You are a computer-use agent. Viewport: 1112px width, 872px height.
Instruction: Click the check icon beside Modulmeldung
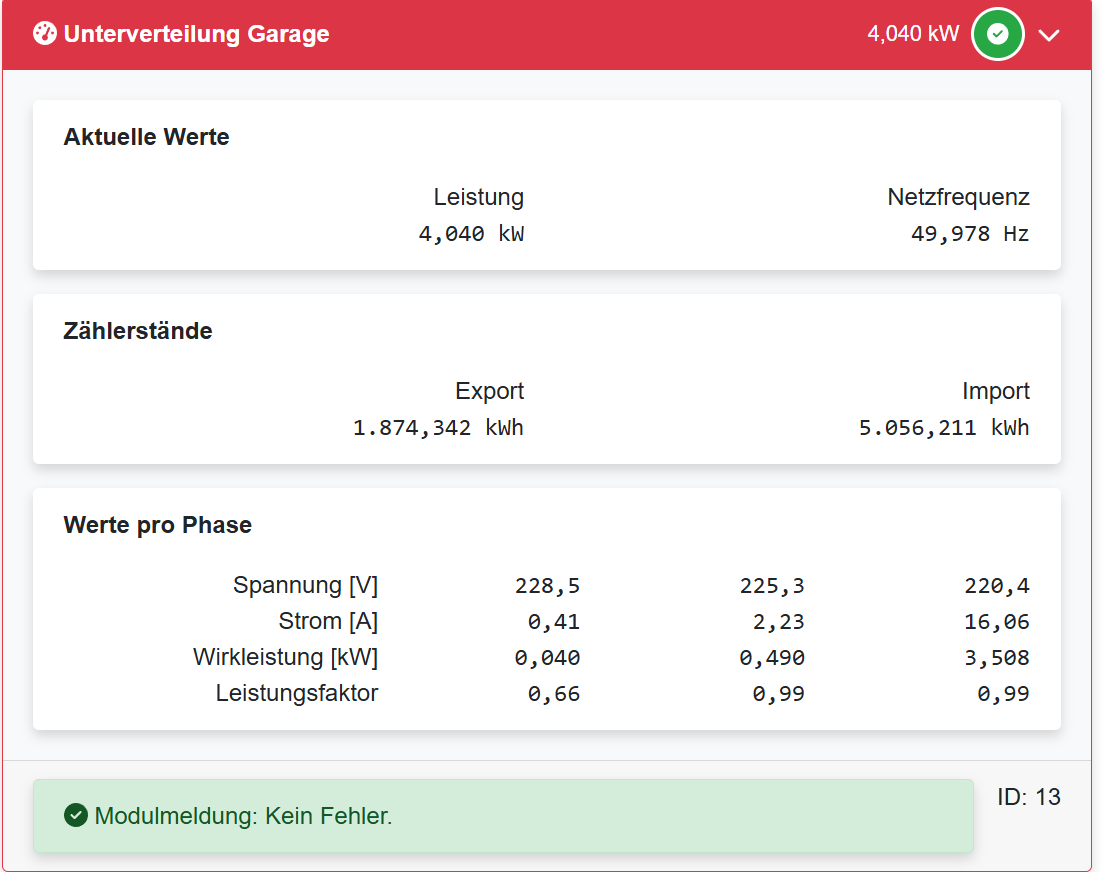click(75, 816)
